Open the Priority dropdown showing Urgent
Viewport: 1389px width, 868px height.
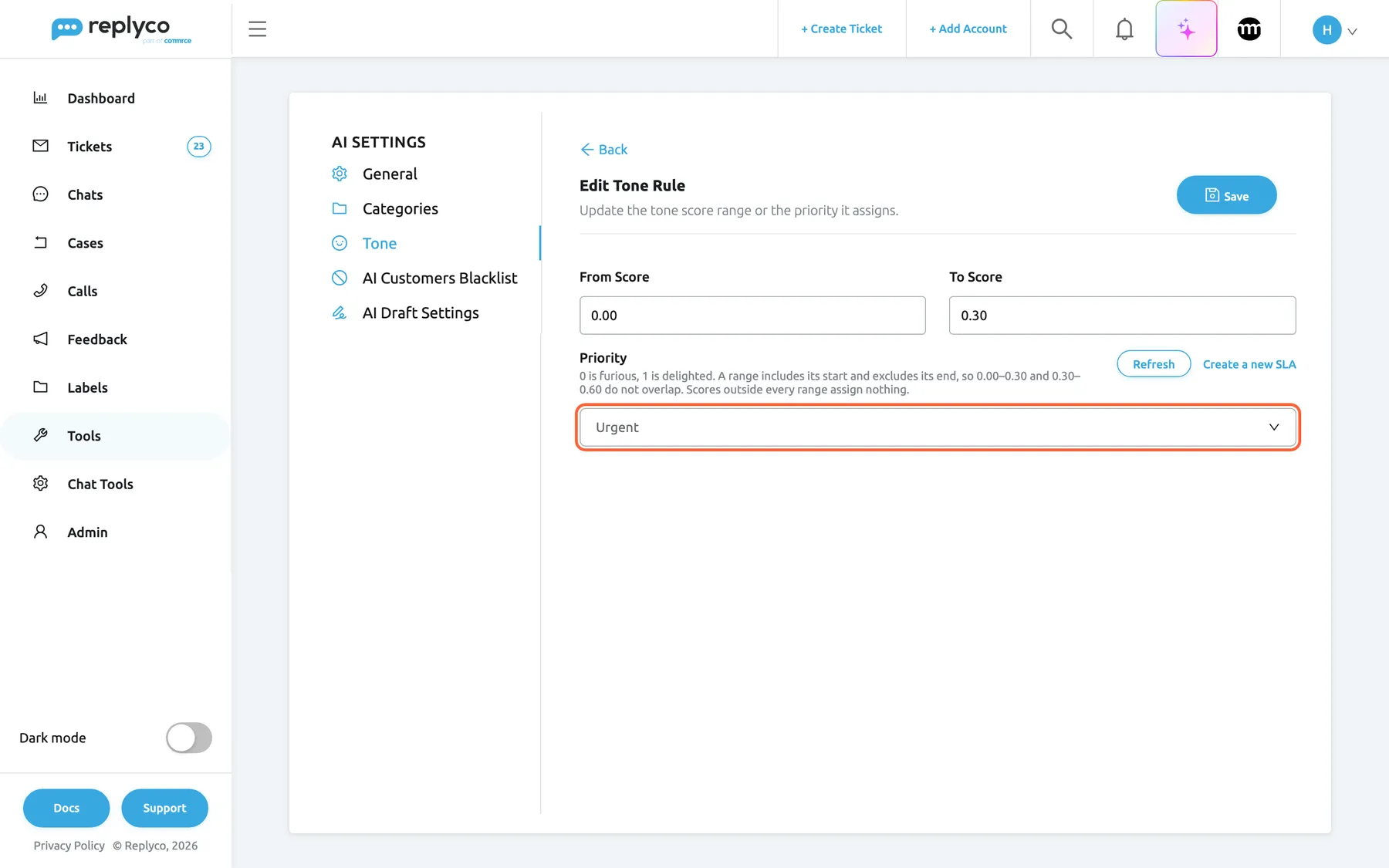938,427
